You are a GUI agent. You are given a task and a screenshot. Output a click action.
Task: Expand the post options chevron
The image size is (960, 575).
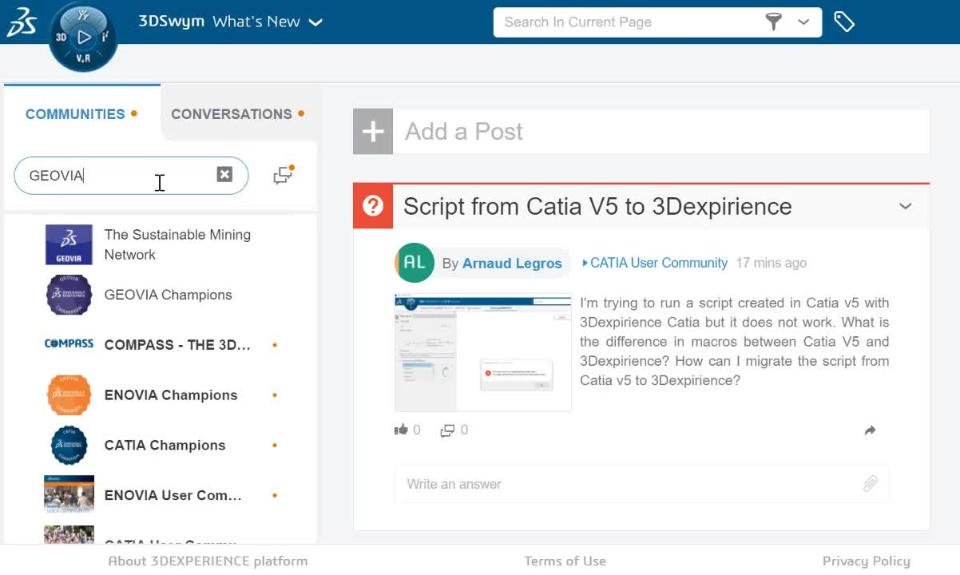tap(905, 207)
